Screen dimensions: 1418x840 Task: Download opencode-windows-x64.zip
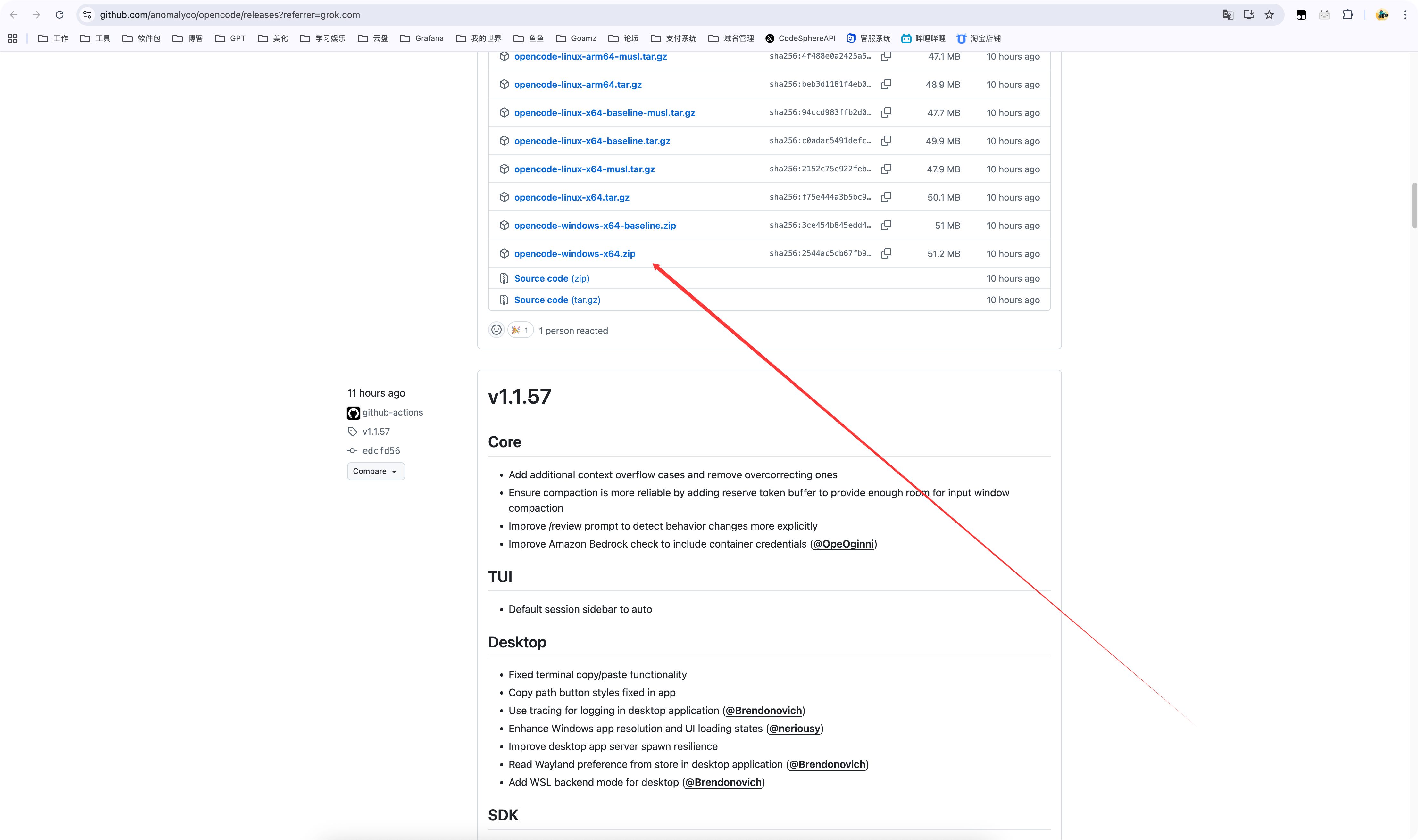574,254
